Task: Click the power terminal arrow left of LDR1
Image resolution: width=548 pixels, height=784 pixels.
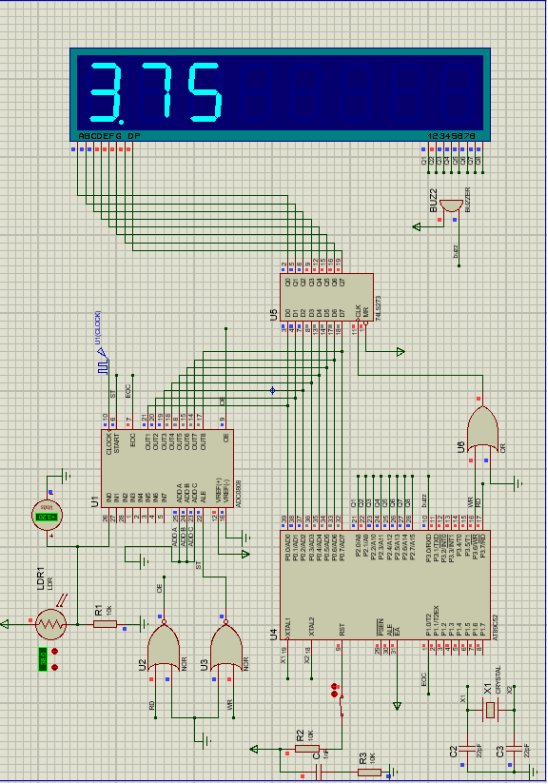Action: (x=5, y=624)
